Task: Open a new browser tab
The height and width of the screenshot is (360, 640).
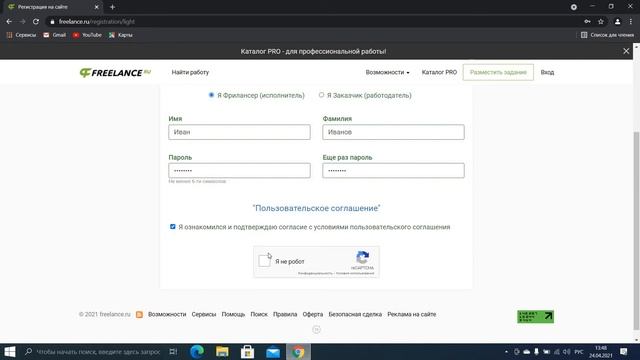Action: [x=112, y=7]
